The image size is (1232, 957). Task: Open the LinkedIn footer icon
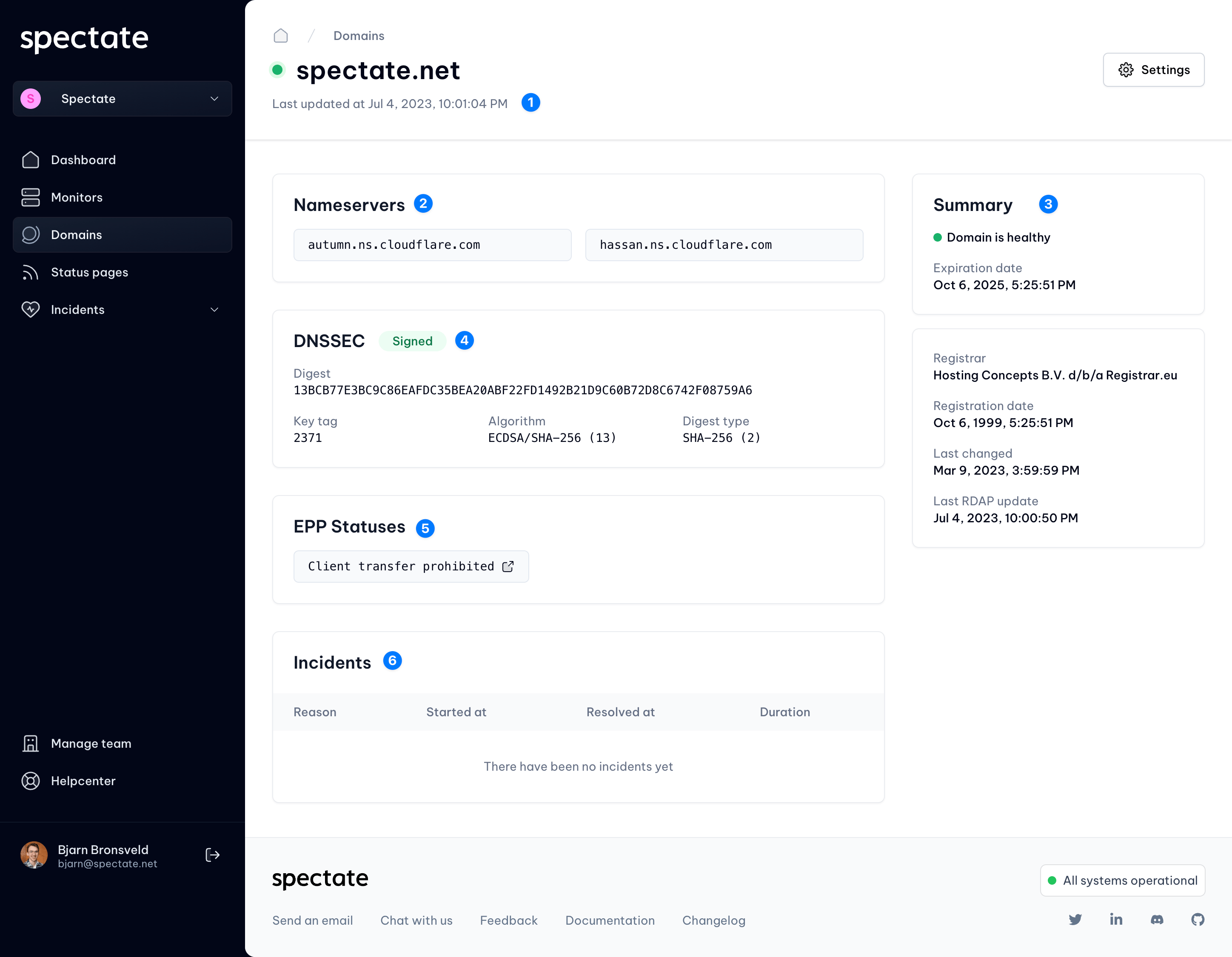1116,920
